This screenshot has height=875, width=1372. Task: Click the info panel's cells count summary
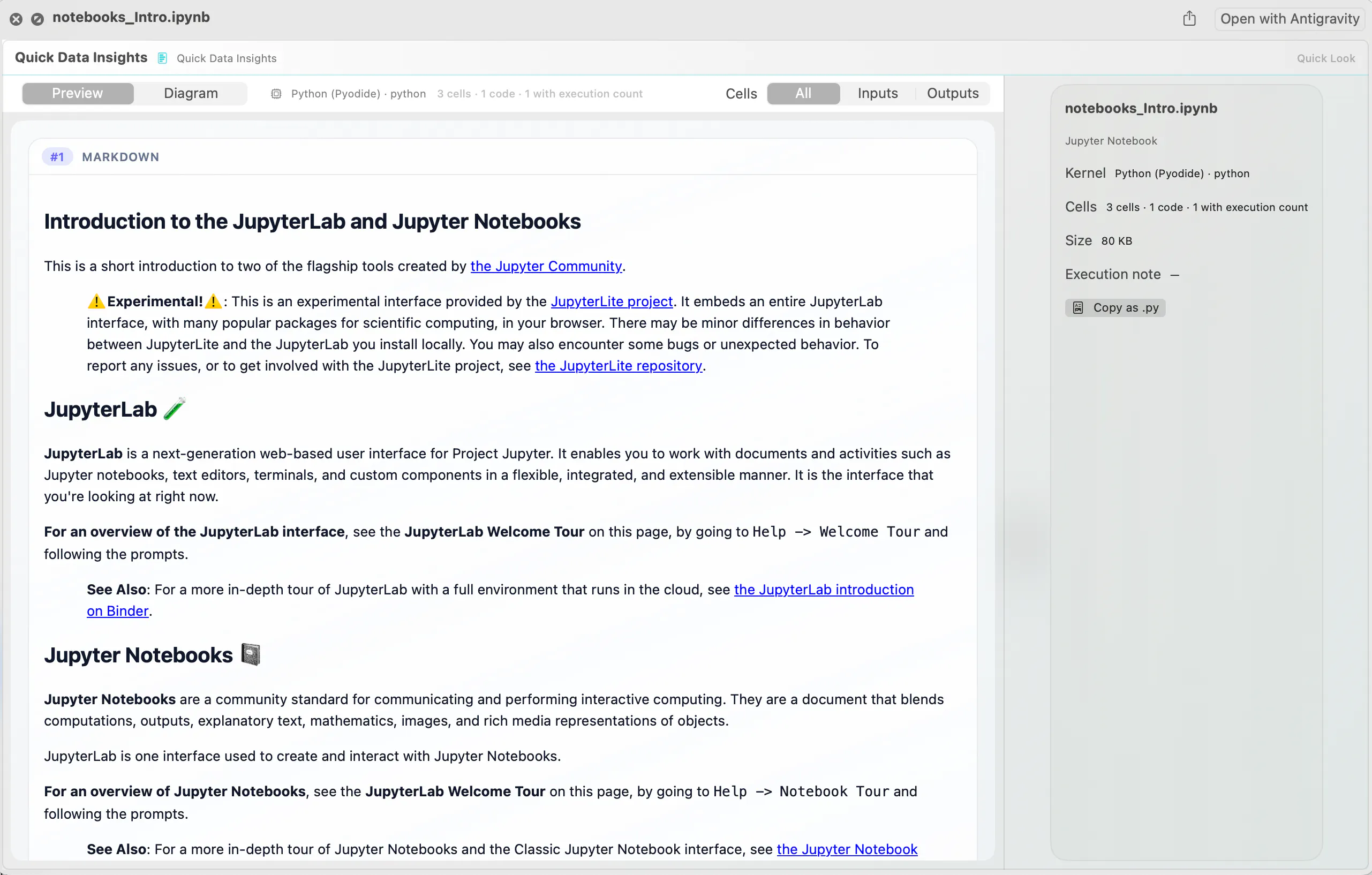[1207, 207]
